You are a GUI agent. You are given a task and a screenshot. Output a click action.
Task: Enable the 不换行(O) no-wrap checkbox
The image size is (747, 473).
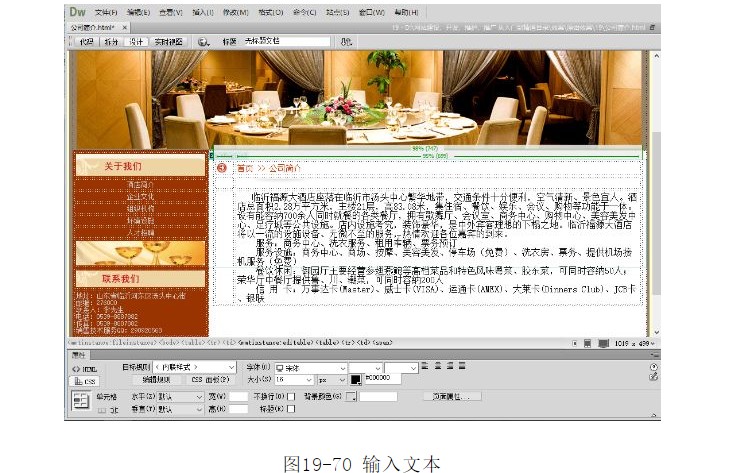click(x=292, y=396)
